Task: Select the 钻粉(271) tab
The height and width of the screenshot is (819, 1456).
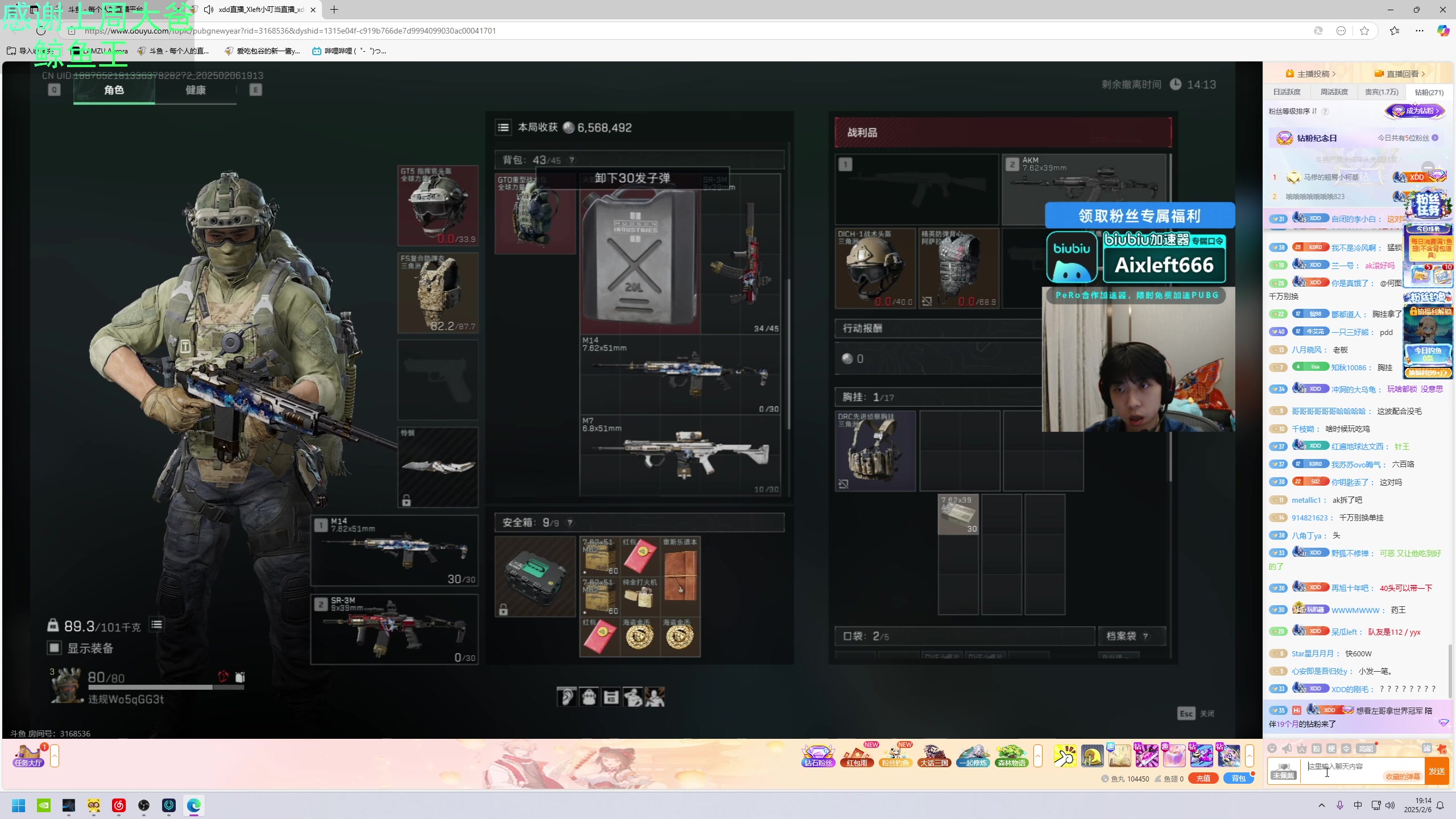Action: click(x=1429, y=92)
